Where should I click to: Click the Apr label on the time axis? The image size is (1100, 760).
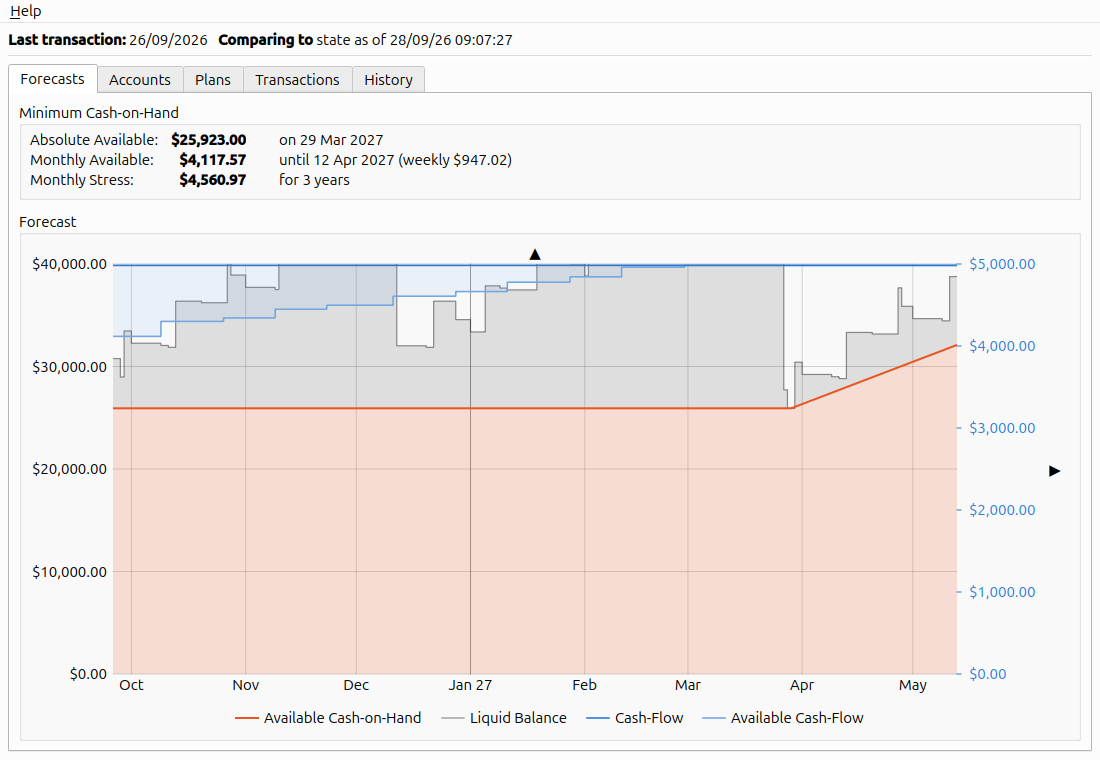(x=802, y=685)
